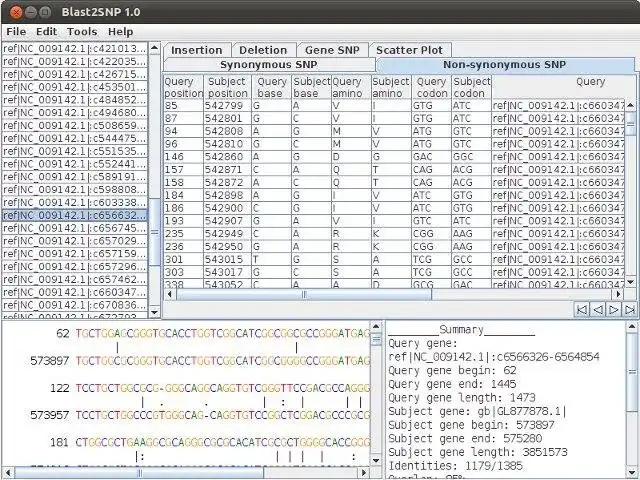The image size is (640, 480).
Task: Go to next page of SNP table
Action: pyautogui.click(x=613, y=310)
